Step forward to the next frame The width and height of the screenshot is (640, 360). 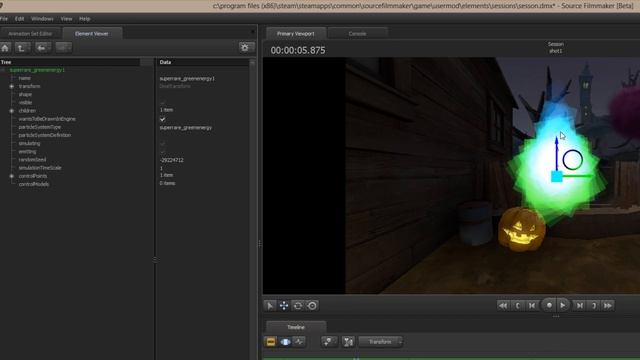point(579,306)
